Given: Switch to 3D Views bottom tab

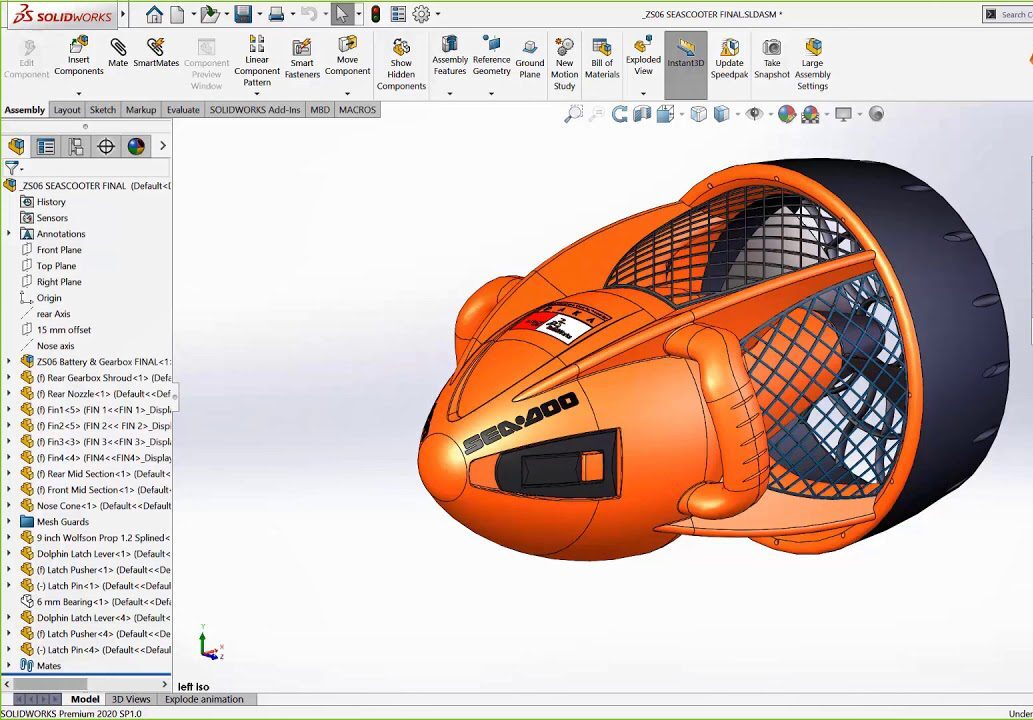Looking at the screenshot, I should point(131,700).
